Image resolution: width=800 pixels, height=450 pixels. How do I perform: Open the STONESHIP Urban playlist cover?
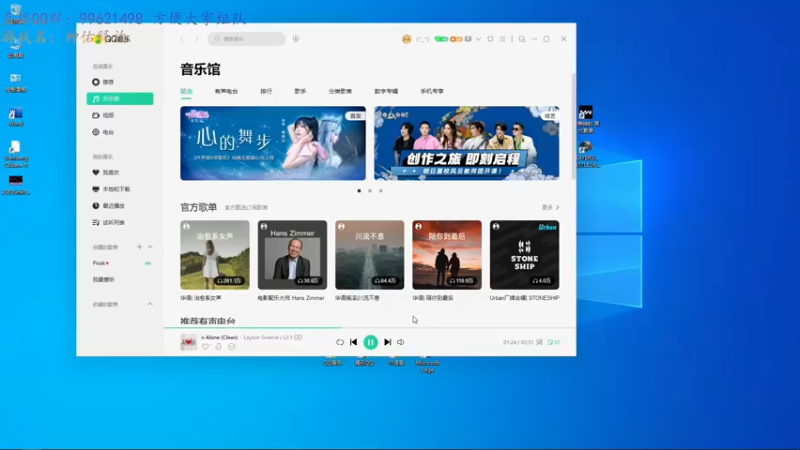524,255
